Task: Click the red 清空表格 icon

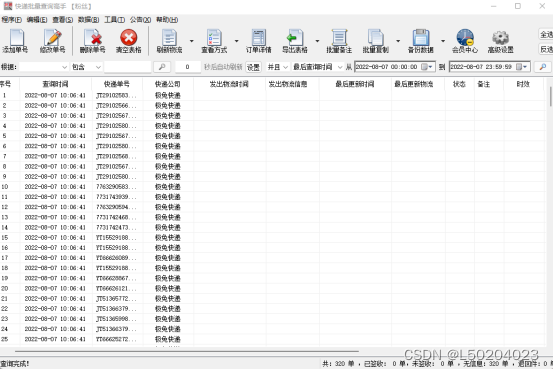Action: coord(129,41)
